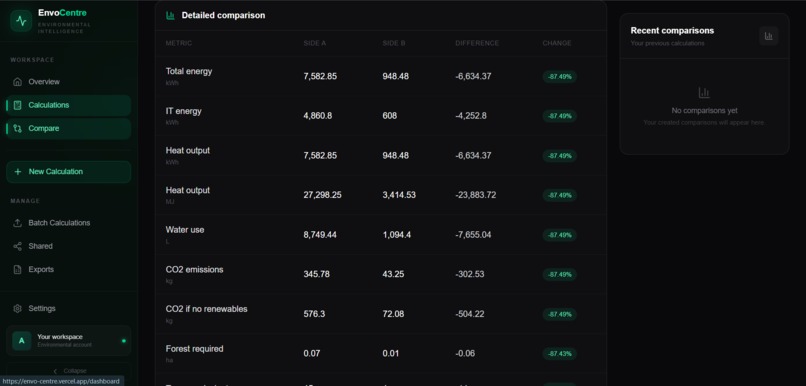Image resolution: width=806 pixels, height=386 pixels.
Task: Open the Shared section
Action: [x=68, y=246]
